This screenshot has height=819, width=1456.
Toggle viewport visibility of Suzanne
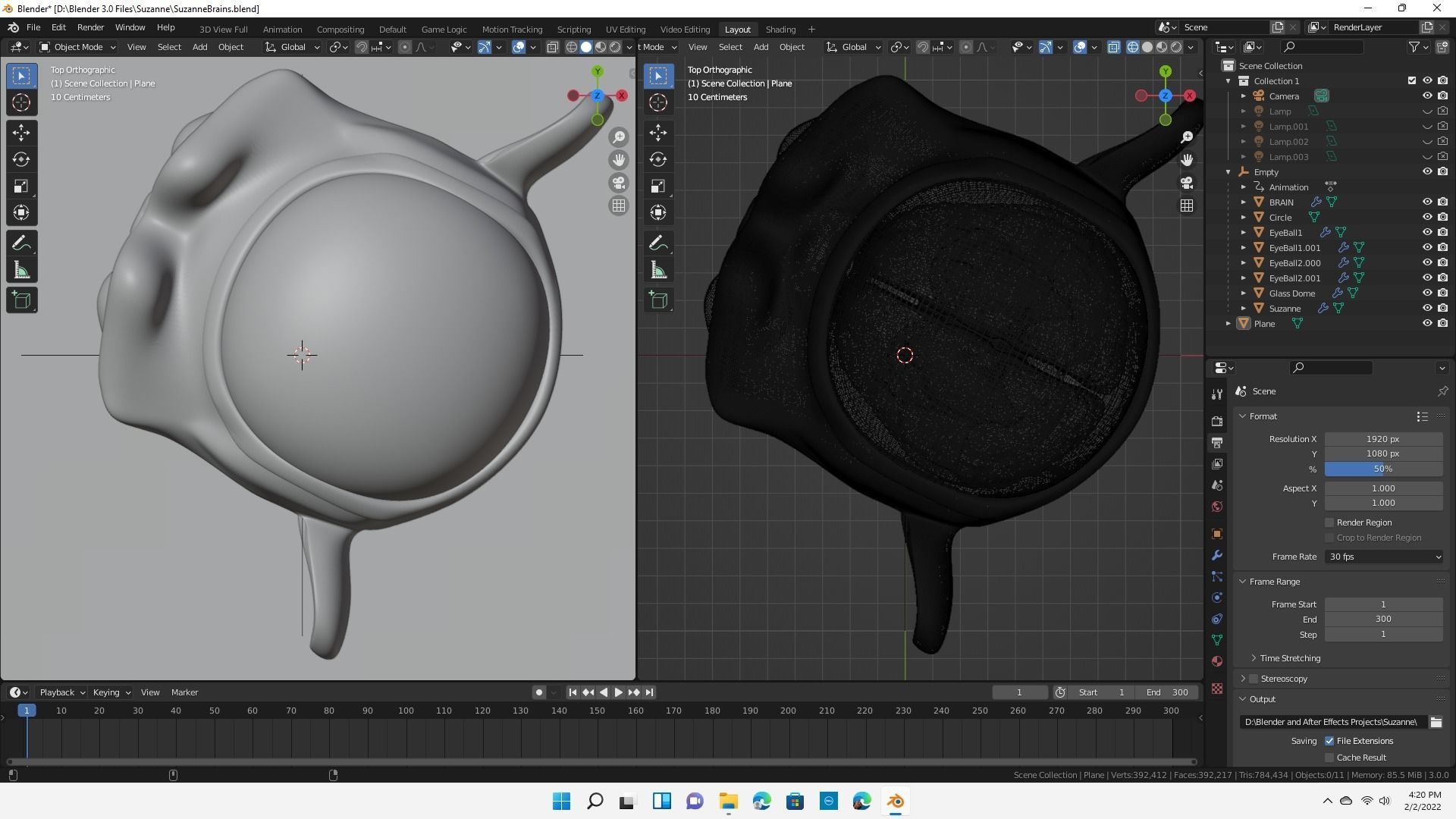(x=1426, y=309)
